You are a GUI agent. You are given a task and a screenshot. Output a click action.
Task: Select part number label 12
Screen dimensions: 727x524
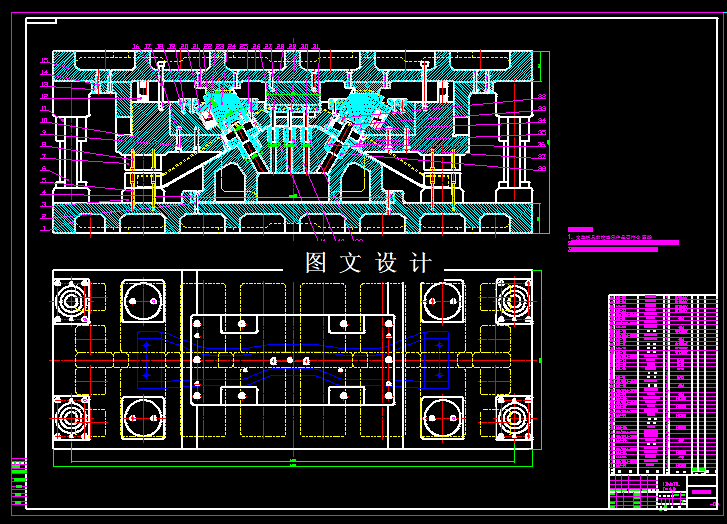[x=45, y=96]
